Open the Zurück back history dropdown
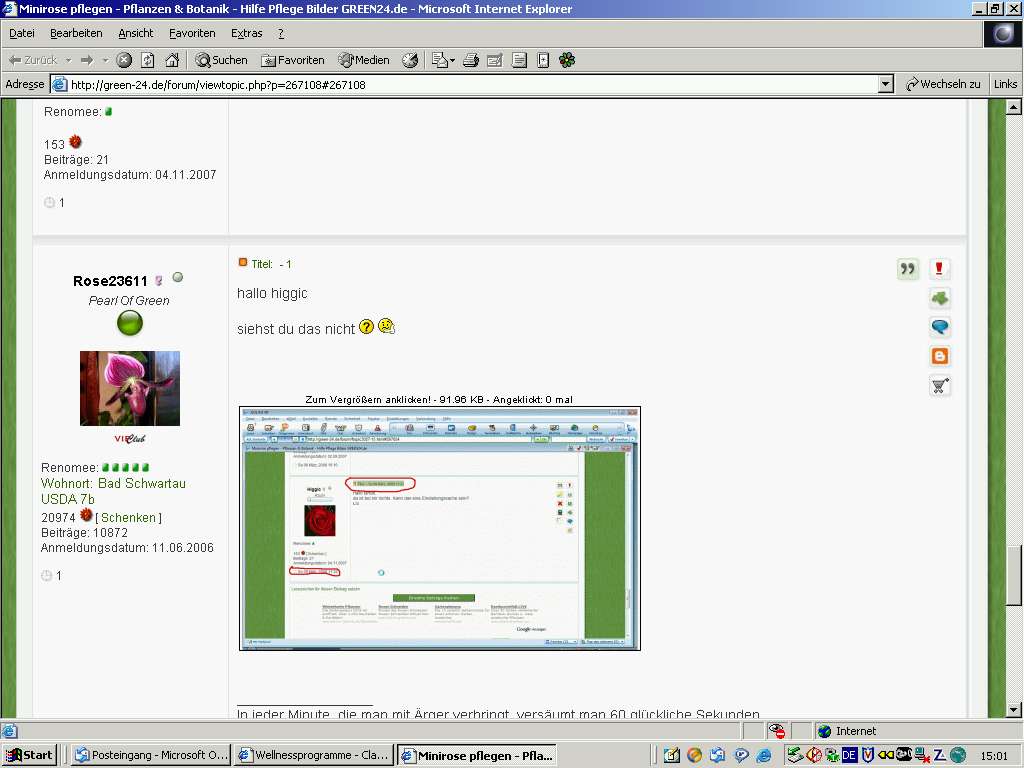Viewport: 1024px width, 768px height. click(68, 60)
